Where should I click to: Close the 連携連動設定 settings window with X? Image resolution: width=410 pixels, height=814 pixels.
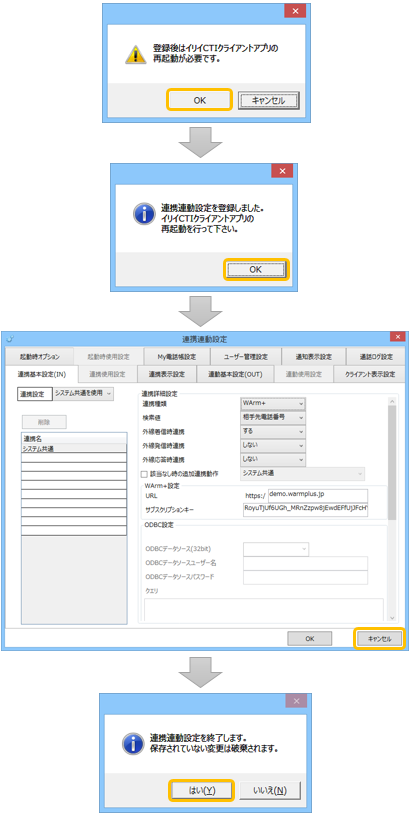(398, 337)
